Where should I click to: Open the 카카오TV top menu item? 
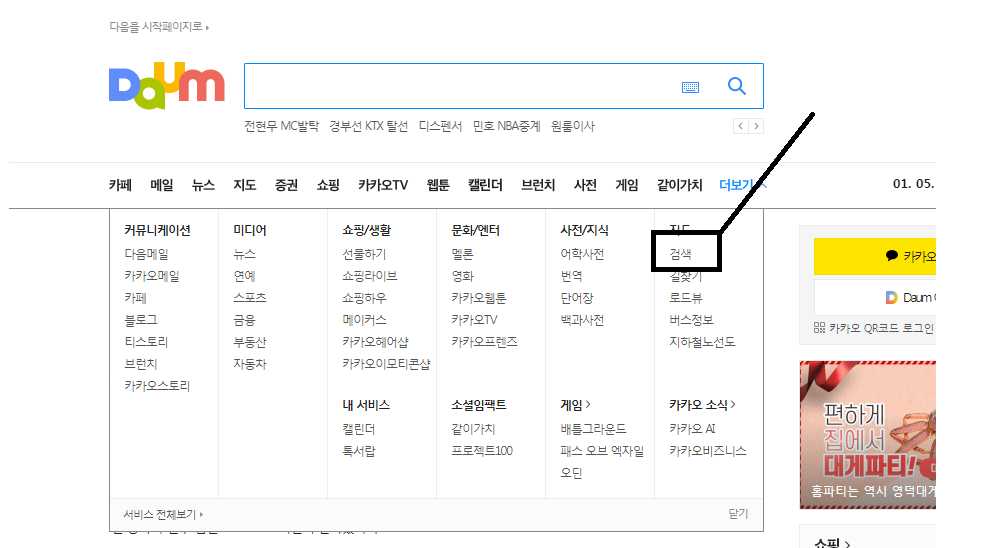tap(383, 185)
